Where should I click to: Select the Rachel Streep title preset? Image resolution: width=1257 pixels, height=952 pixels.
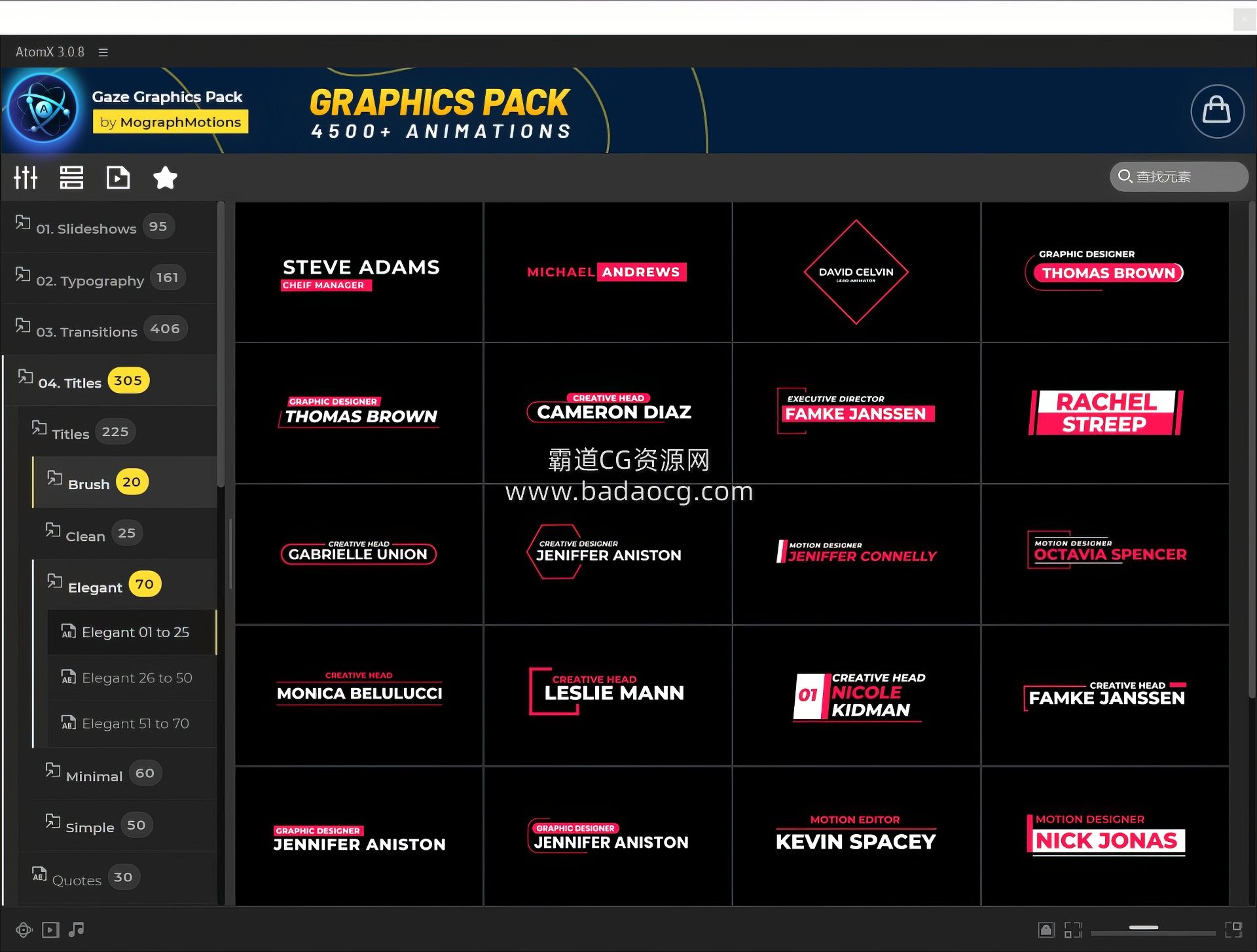click(1105, 413)
